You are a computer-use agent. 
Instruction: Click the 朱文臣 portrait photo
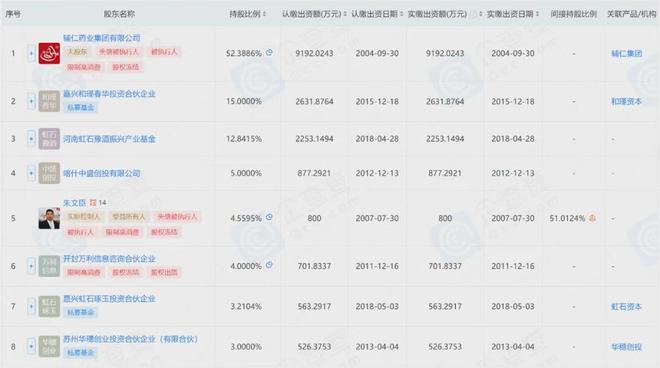(x=49, y=219)
